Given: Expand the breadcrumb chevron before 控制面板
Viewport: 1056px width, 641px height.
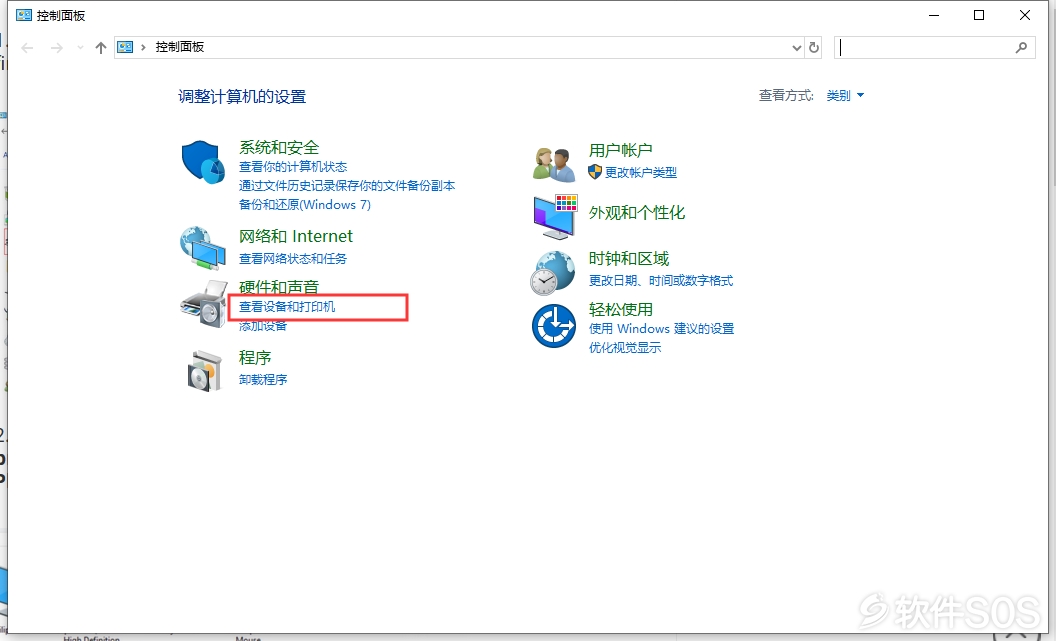Looking at the screenshot, I should click(x=143, y=47).
